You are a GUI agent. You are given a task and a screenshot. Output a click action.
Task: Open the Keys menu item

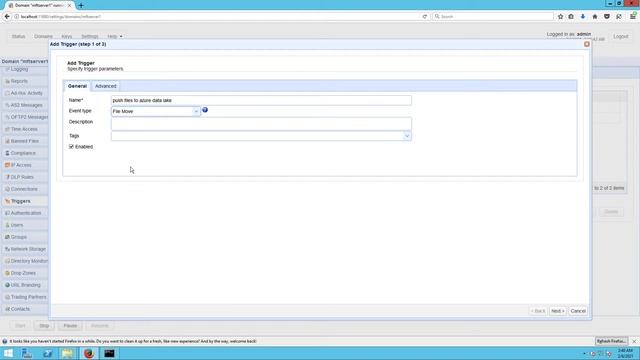(67, 36)
